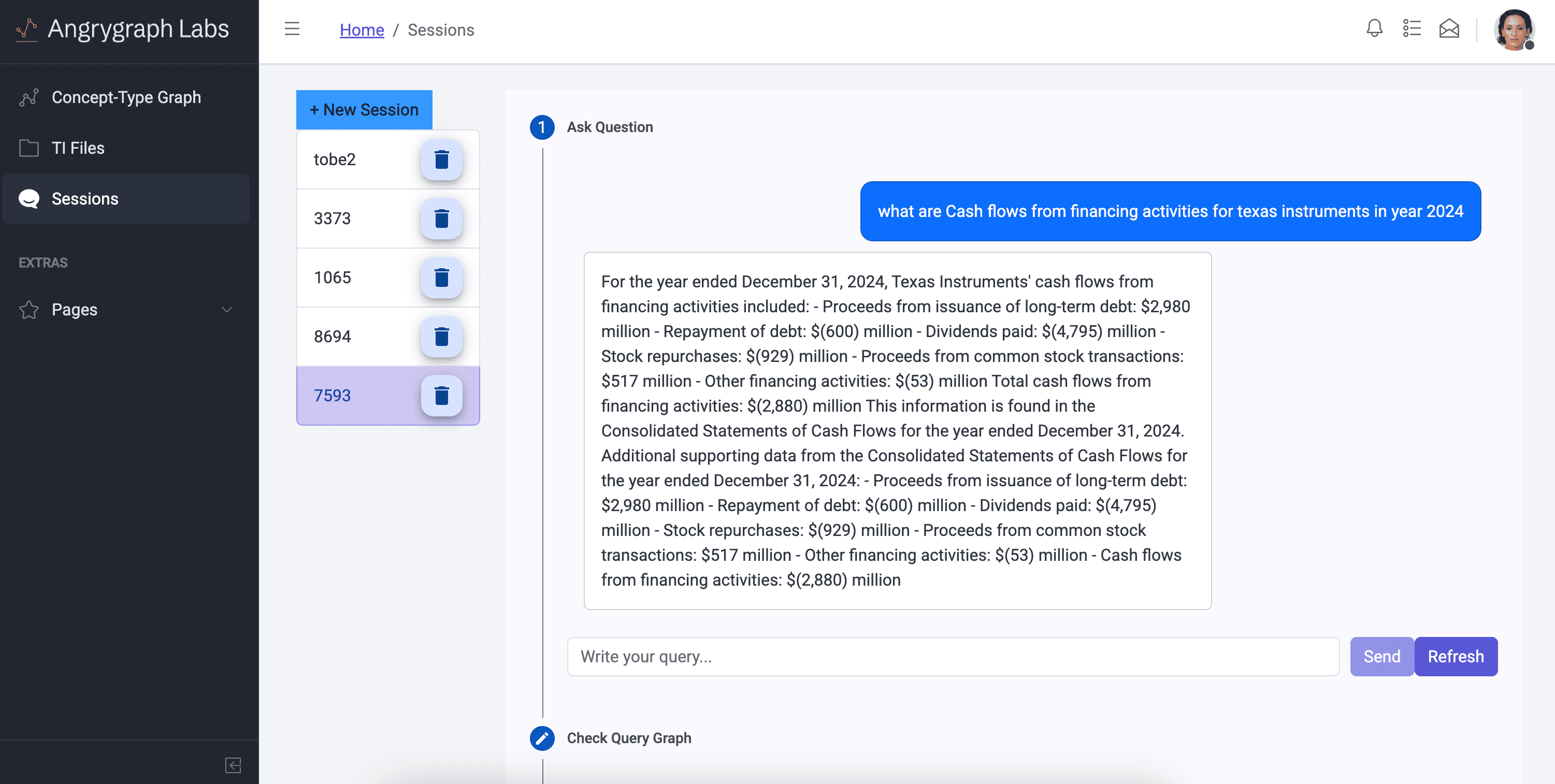Viewport: 1555px width, 784px height.
Task: Toggle the sidebar with the hamburger icon
Action: point(293,28)
